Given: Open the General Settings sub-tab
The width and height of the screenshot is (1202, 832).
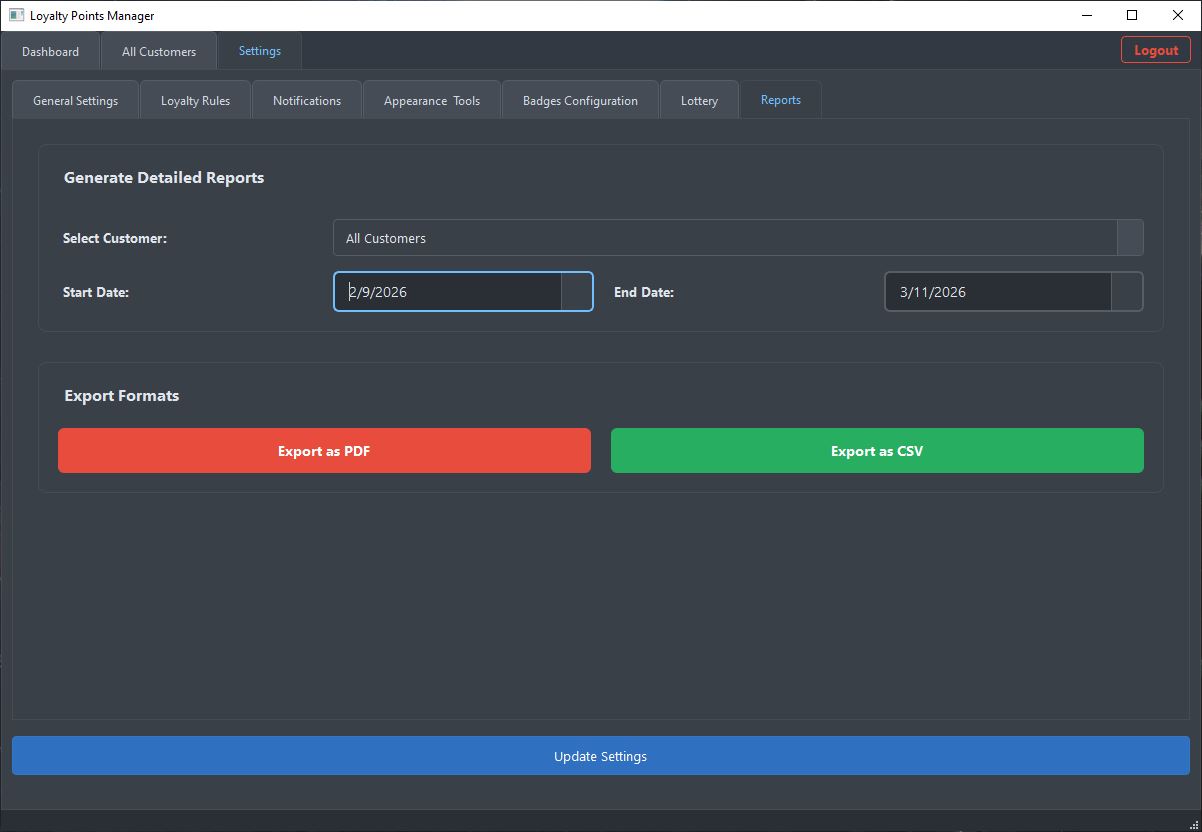Looking at the screenshot, I should pos(75,101).
